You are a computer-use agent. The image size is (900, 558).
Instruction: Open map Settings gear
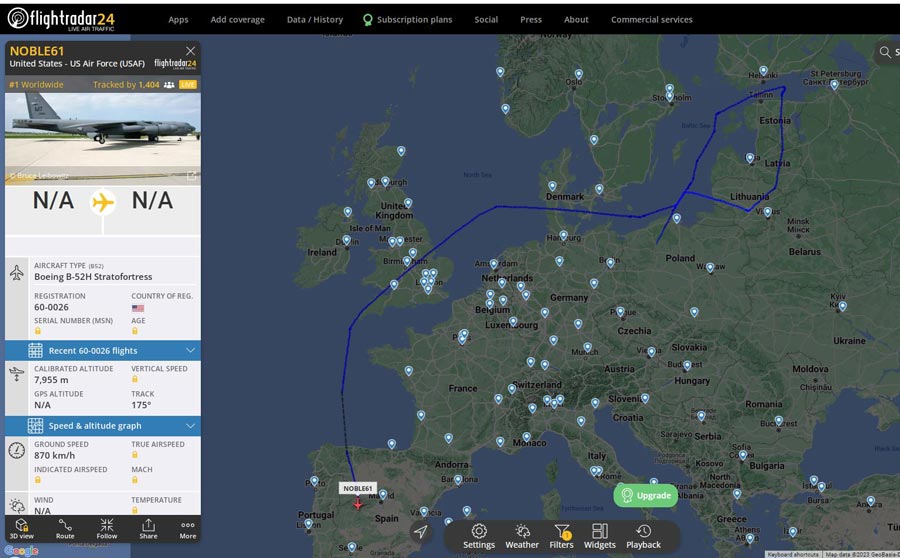[x=479, y=537]
